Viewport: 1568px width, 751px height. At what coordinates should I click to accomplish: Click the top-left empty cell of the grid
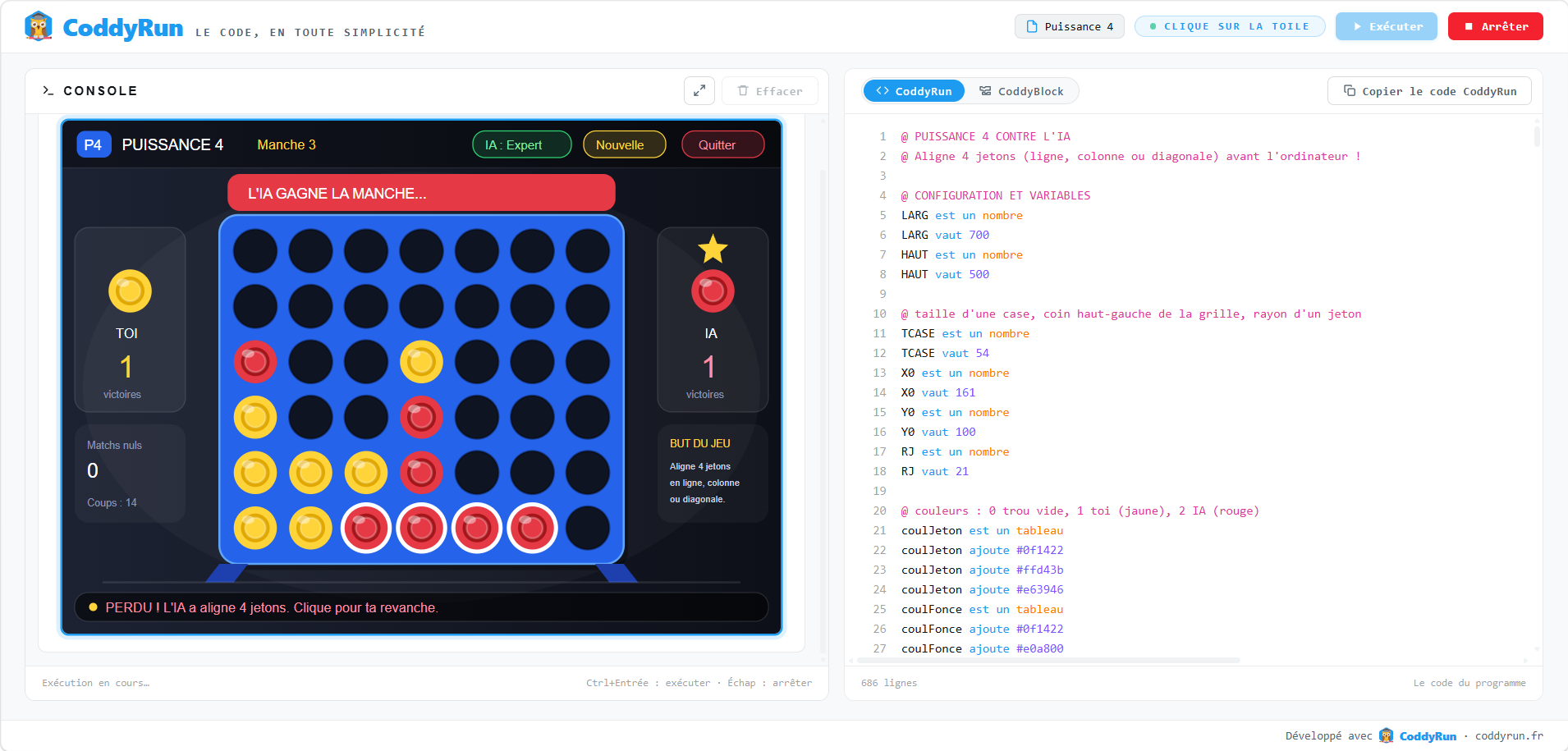pyautogui.click(x=255, y=250)
